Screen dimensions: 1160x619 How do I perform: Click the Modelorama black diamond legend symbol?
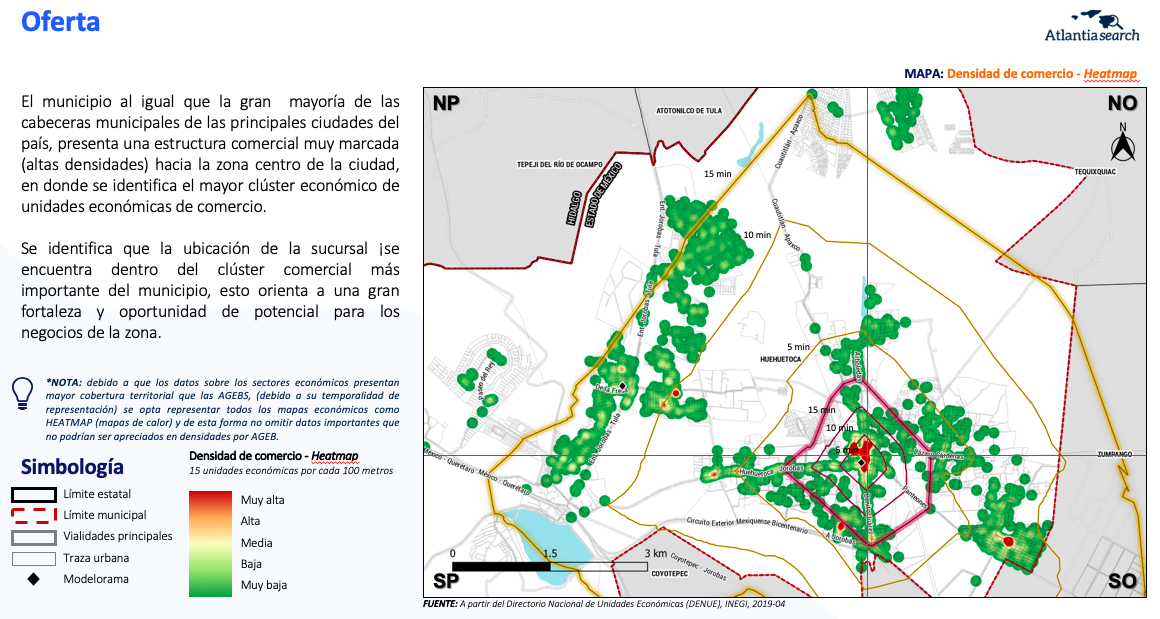point(33,579)
